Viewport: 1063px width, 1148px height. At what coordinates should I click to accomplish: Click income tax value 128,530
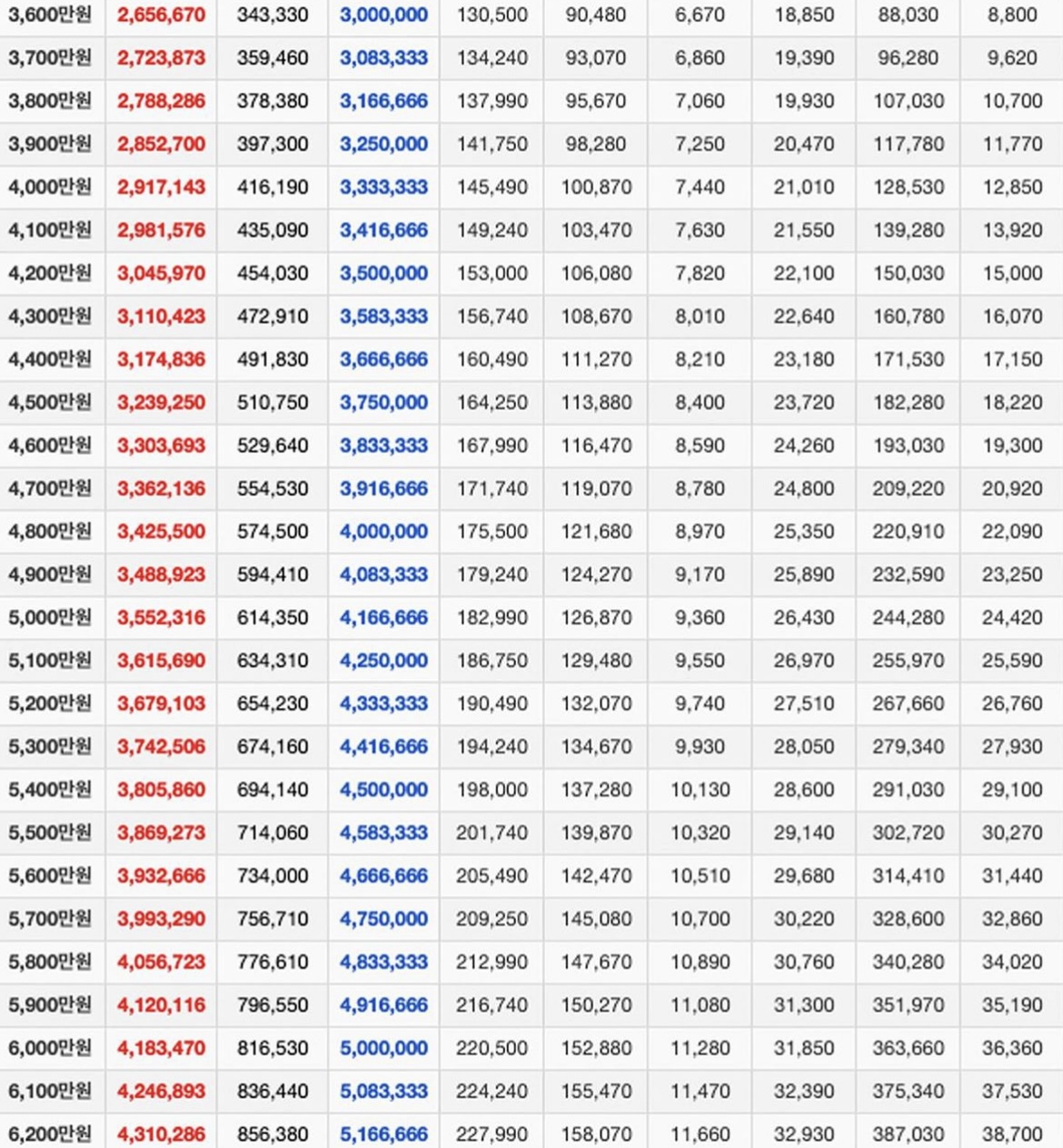click(909, 187)
